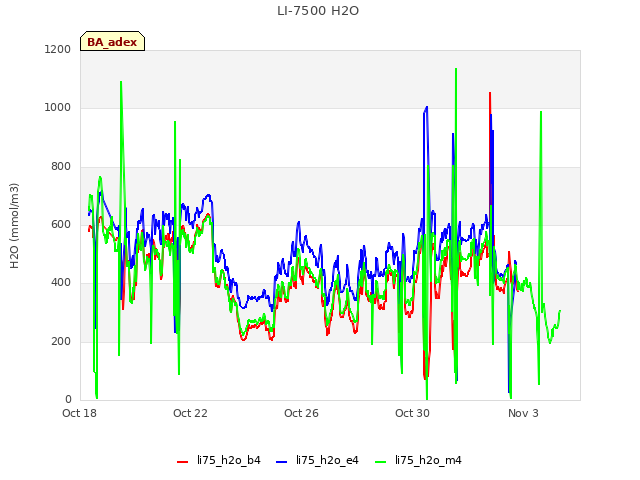The width and height of the screenshot is (640, 480).
Task: Click the Nov 3 x-axis label
Action: click(x=523, y=413)
